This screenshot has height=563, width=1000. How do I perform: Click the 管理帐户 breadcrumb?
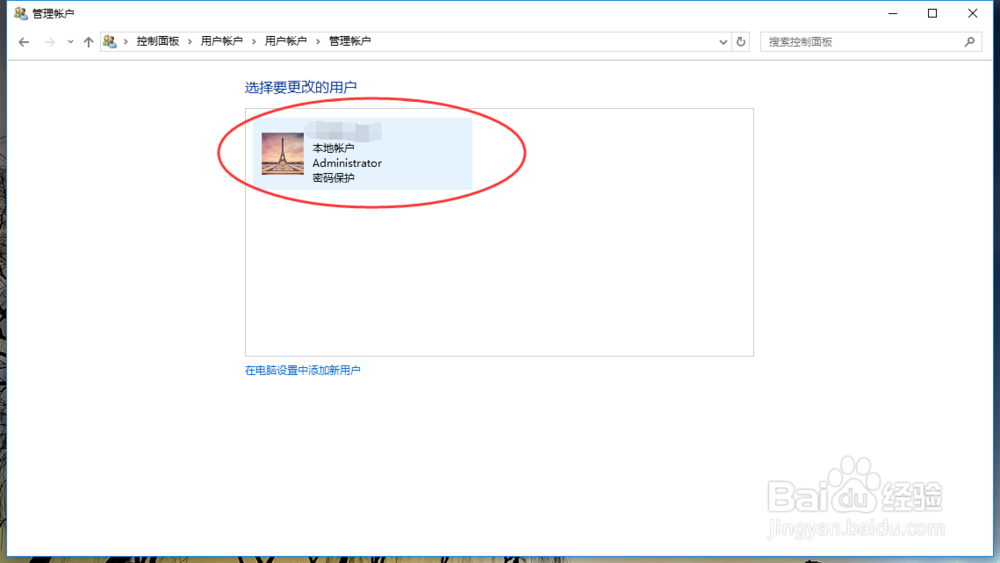[349, 41]
